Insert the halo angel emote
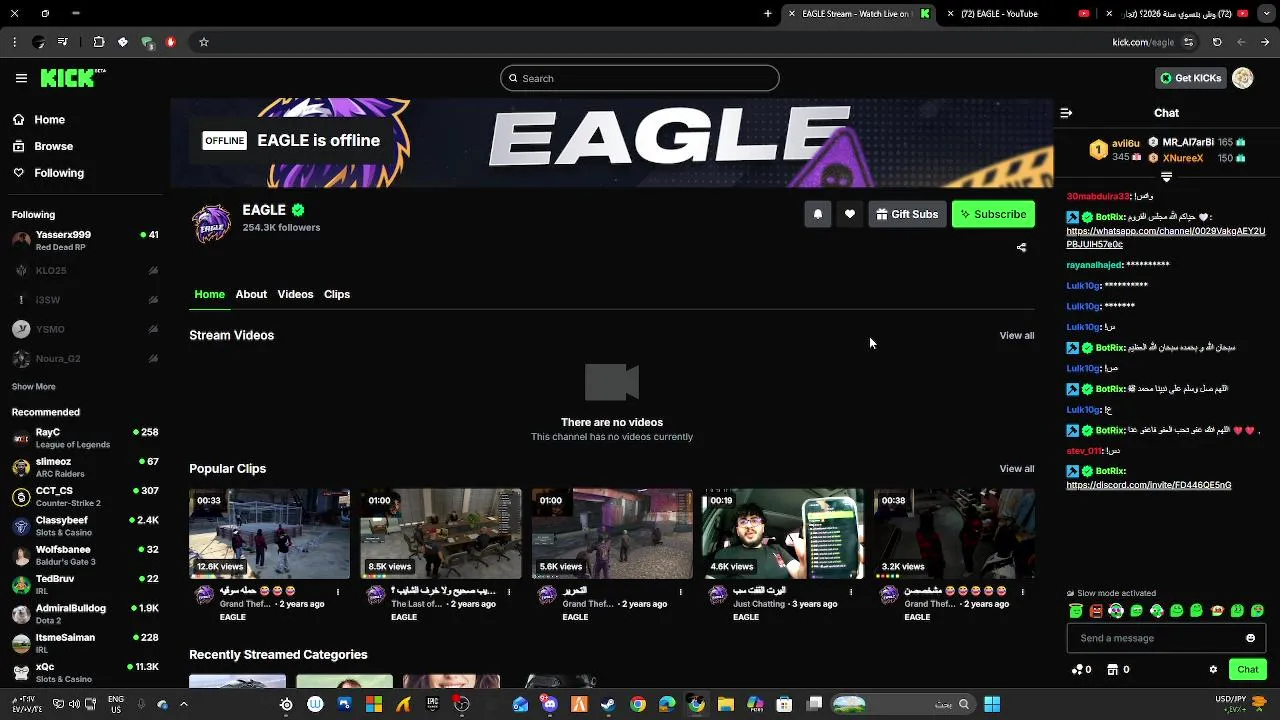This screenshot has width=1280, height=720. [1076, 610]
